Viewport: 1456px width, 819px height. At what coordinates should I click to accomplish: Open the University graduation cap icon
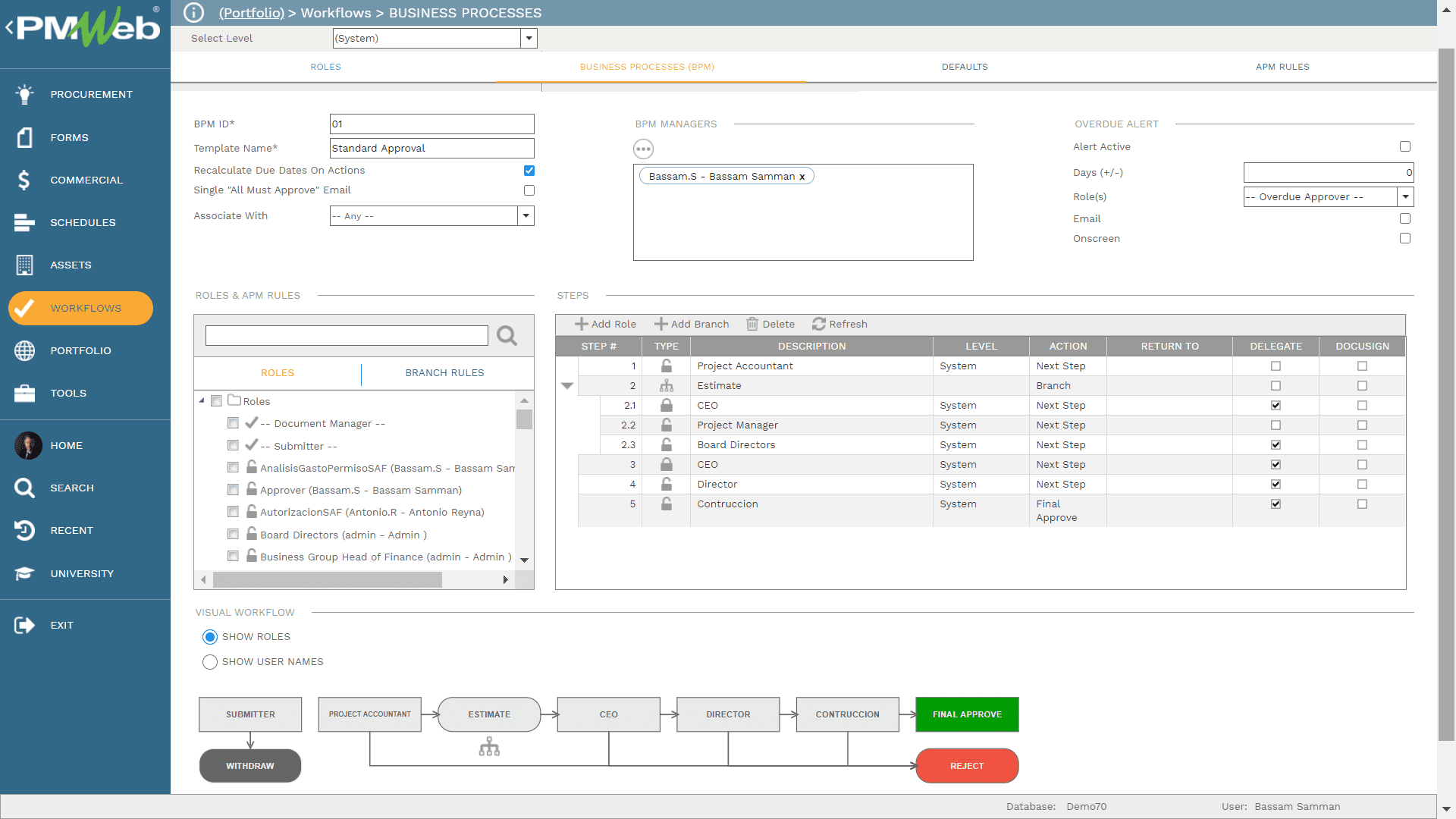click(x=24, y=573)
